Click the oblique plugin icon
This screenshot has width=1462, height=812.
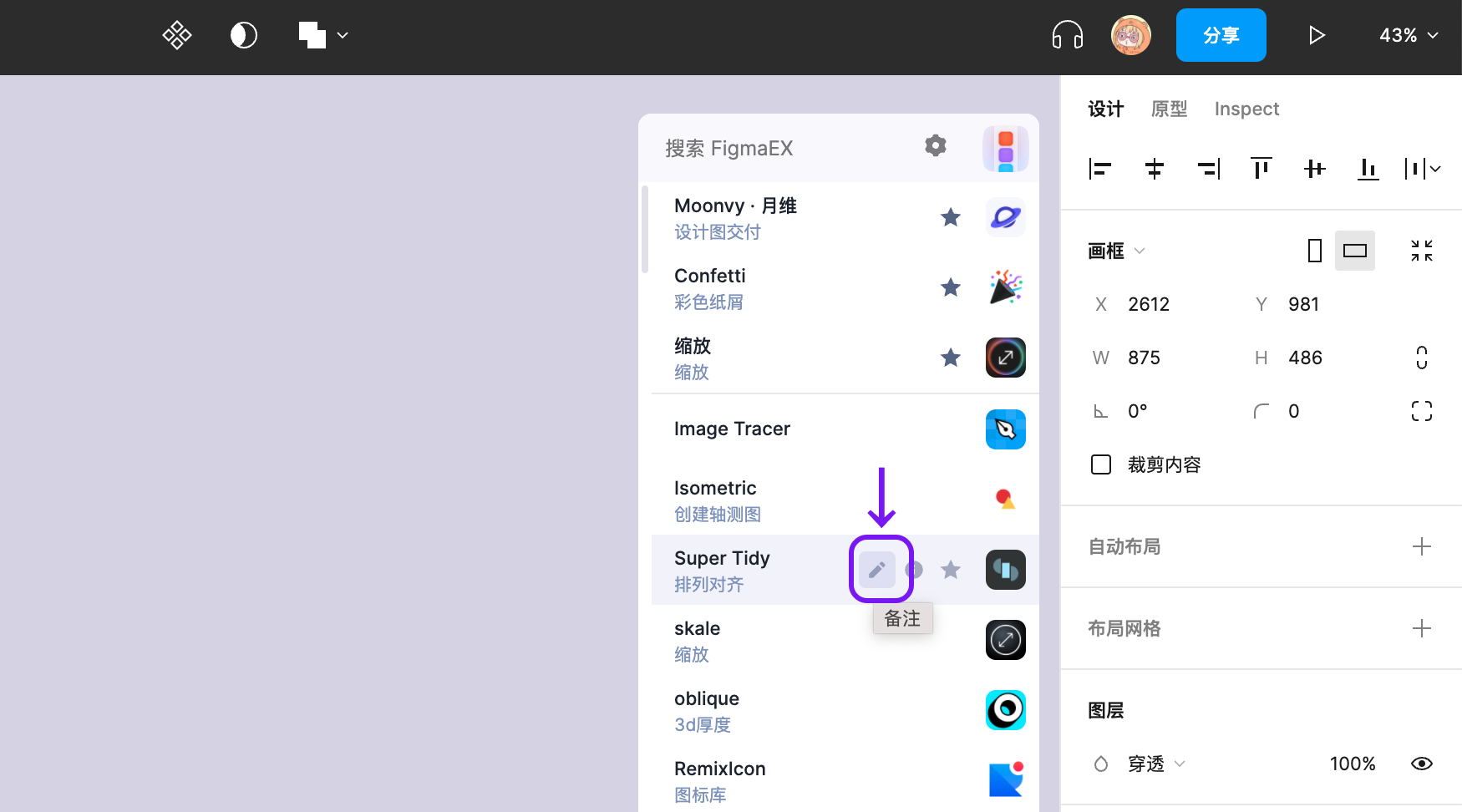click(x=1006, y=710)
